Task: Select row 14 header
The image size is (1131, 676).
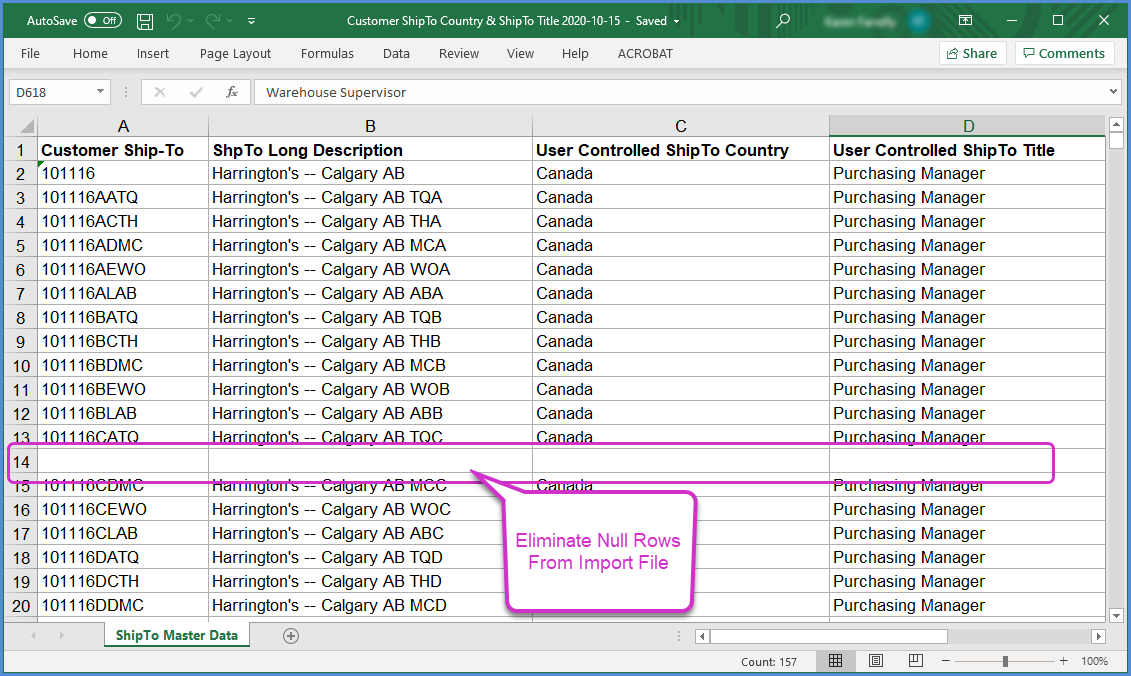Action: point(22,462)
